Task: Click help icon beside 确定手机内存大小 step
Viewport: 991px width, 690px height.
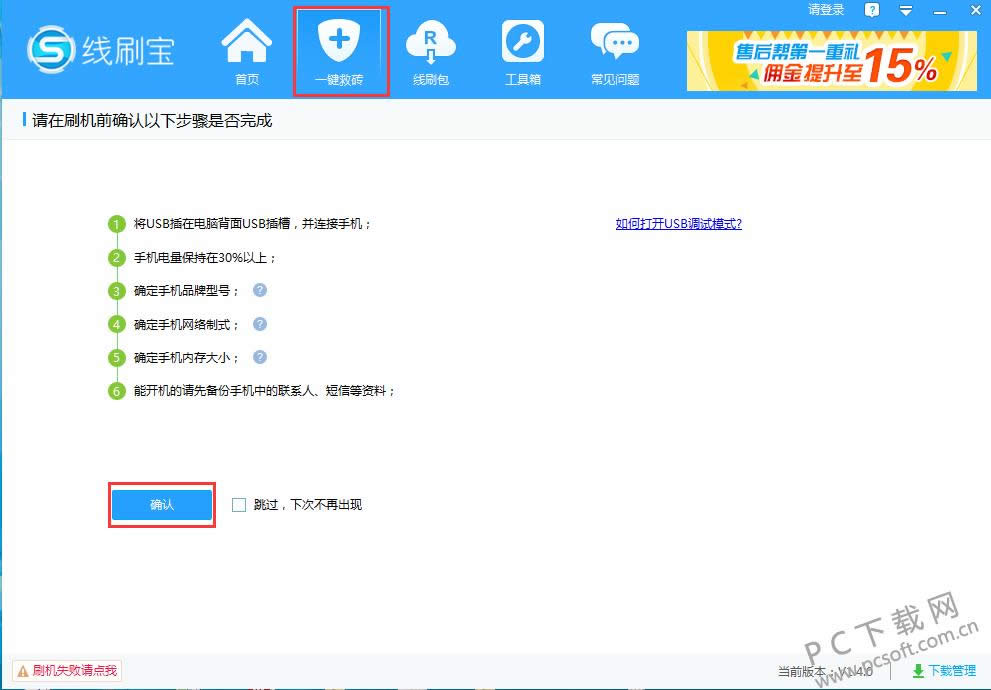Action: (259, 357)
